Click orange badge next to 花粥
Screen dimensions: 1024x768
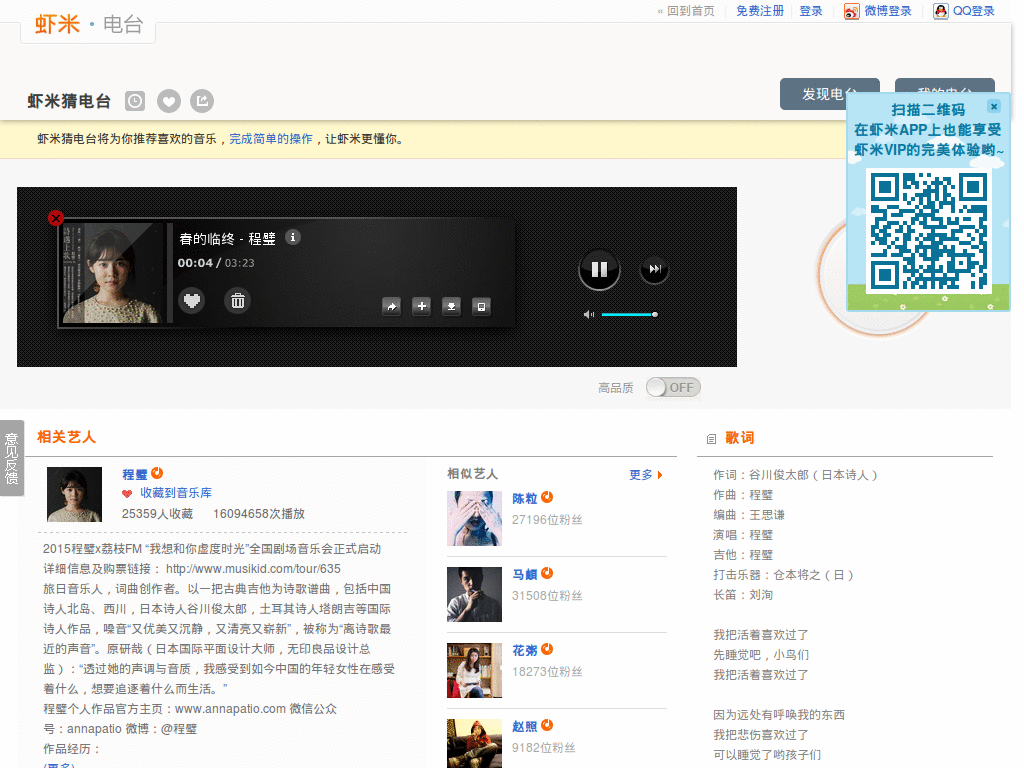click(547, 649)
